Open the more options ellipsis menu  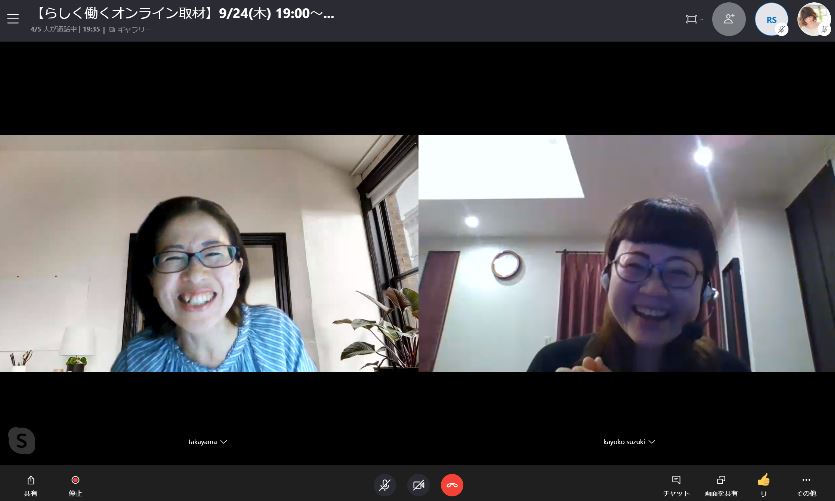point(806,486)
